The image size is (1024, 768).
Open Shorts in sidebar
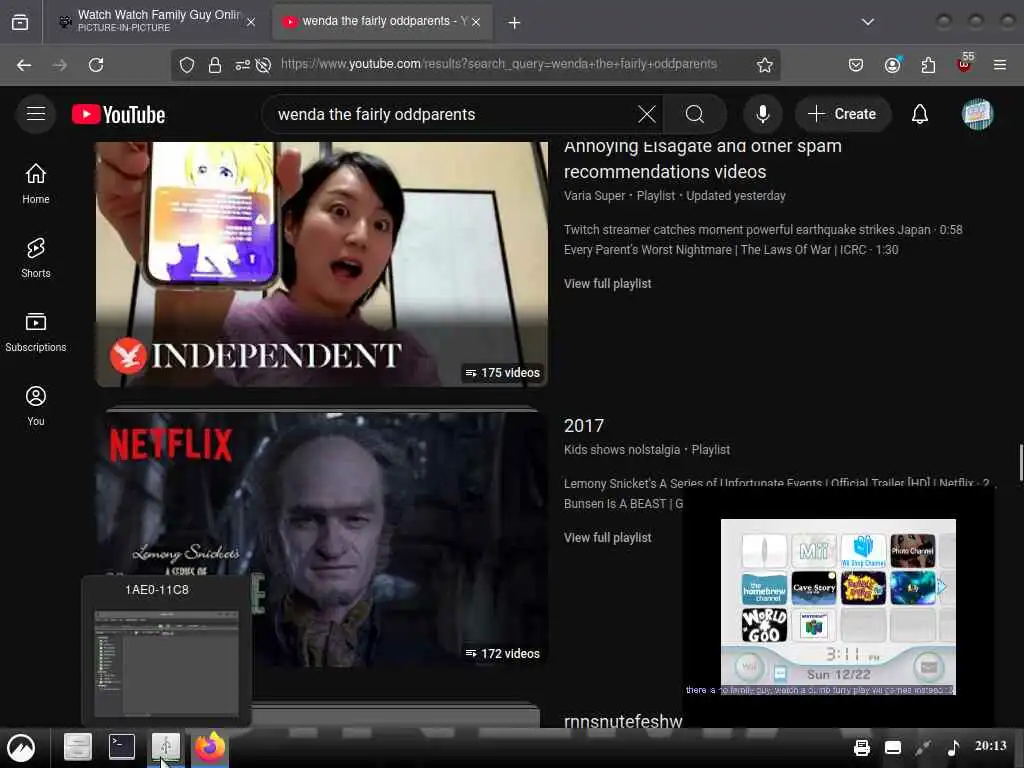pyautogui.click(x=36, y=258)
